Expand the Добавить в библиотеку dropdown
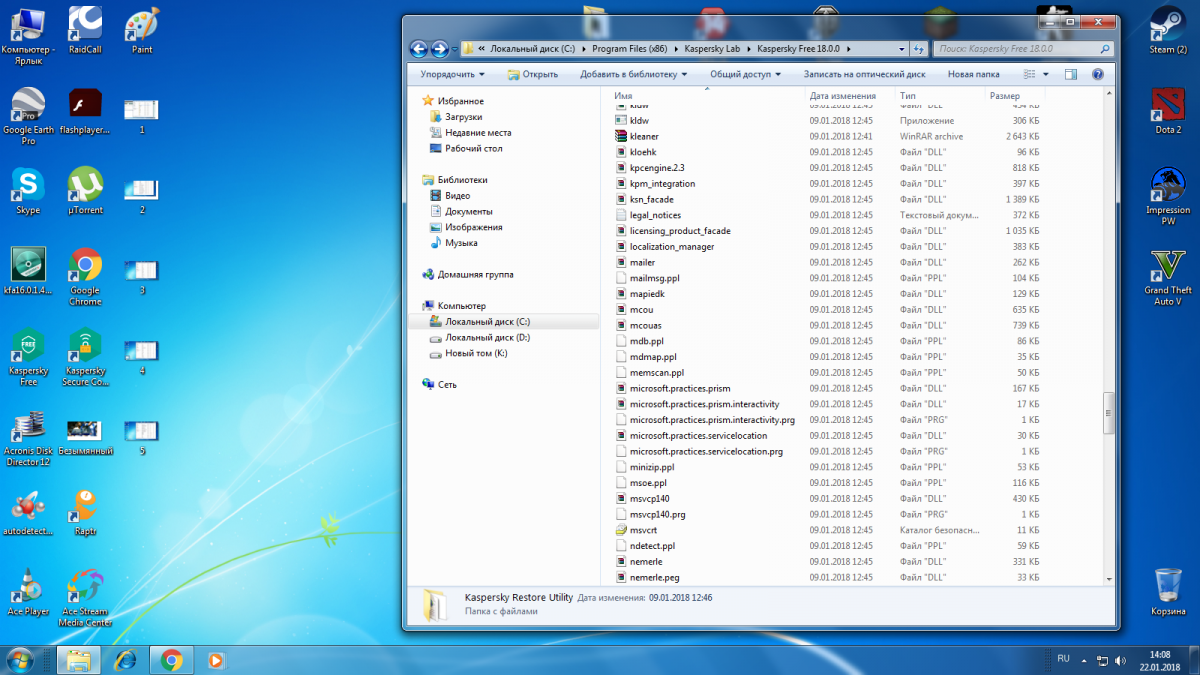Screen dimensions: 1200x675 point(634,74)
